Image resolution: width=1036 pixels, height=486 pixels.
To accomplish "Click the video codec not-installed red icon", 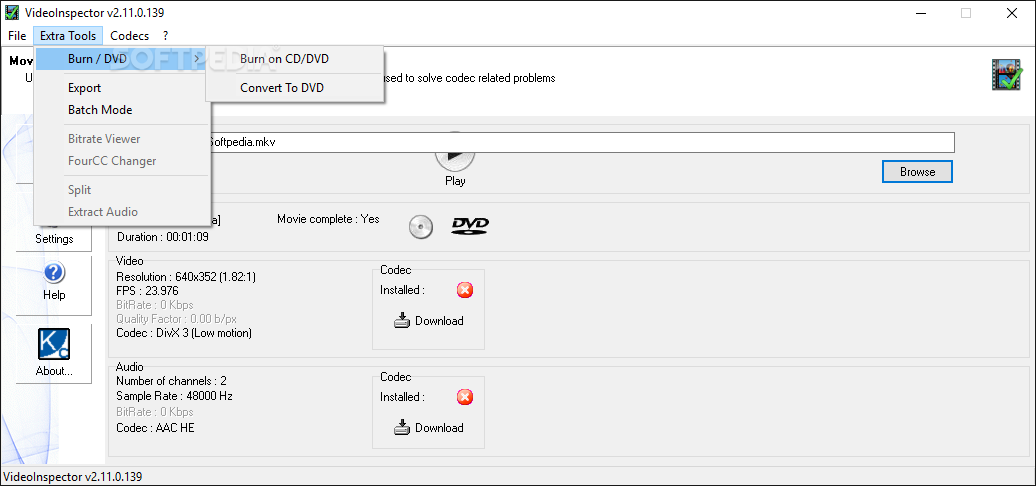I will (465, 290).
